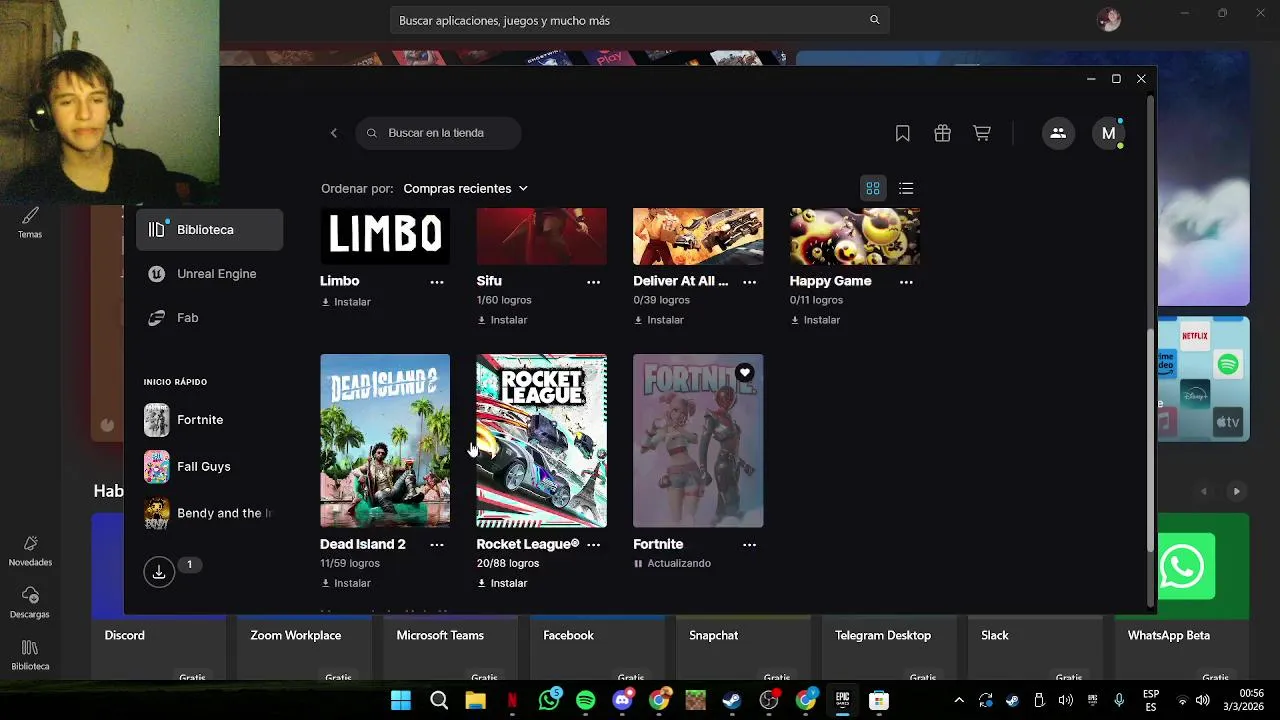
Task: Go back with the left arrow
Action: pyautogui.click(x=334, y=133)
